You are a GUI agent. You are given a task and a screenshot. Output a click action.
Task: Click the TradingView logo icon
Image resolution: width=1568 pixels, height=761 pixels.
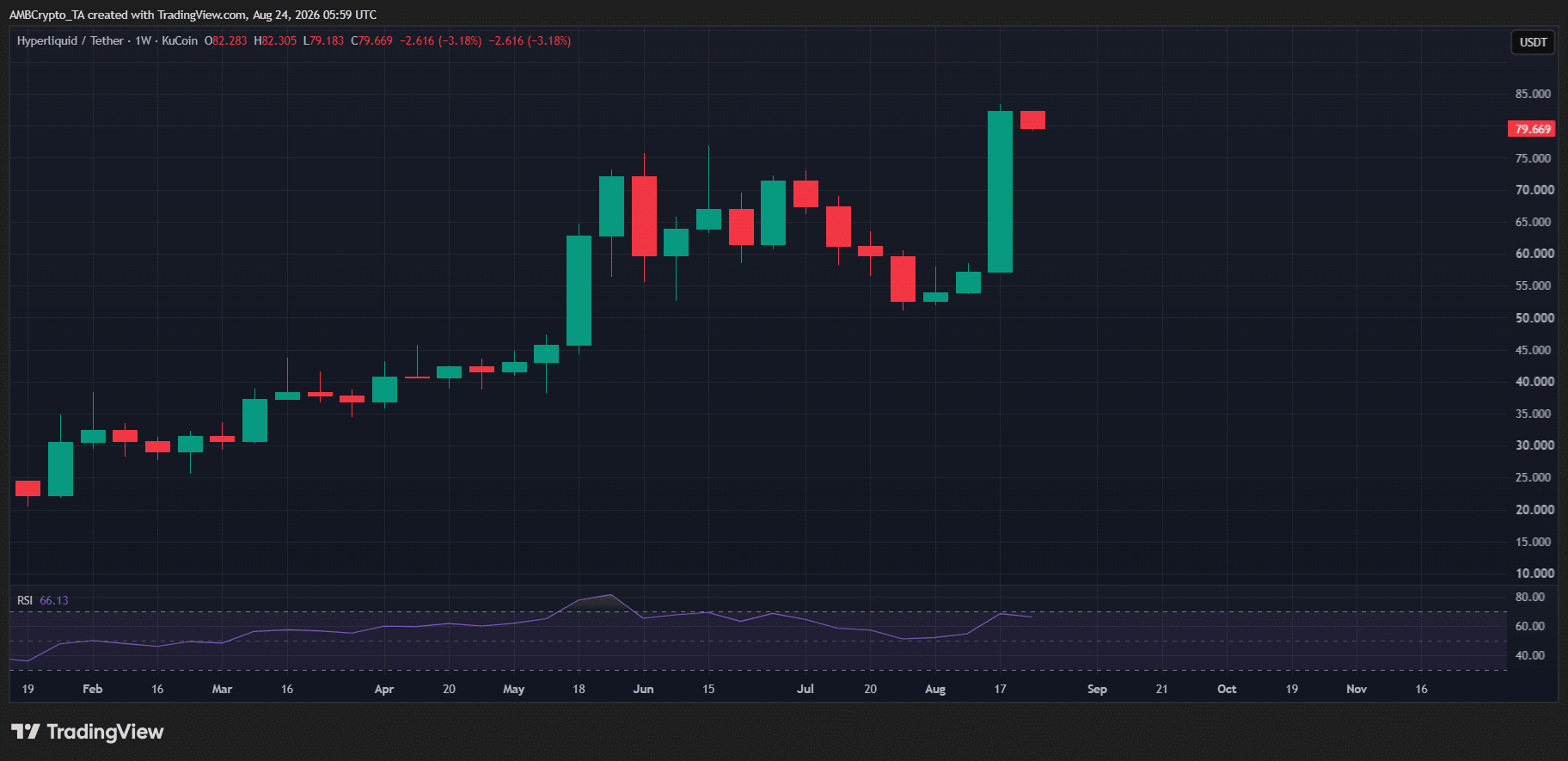pos(26,732)
